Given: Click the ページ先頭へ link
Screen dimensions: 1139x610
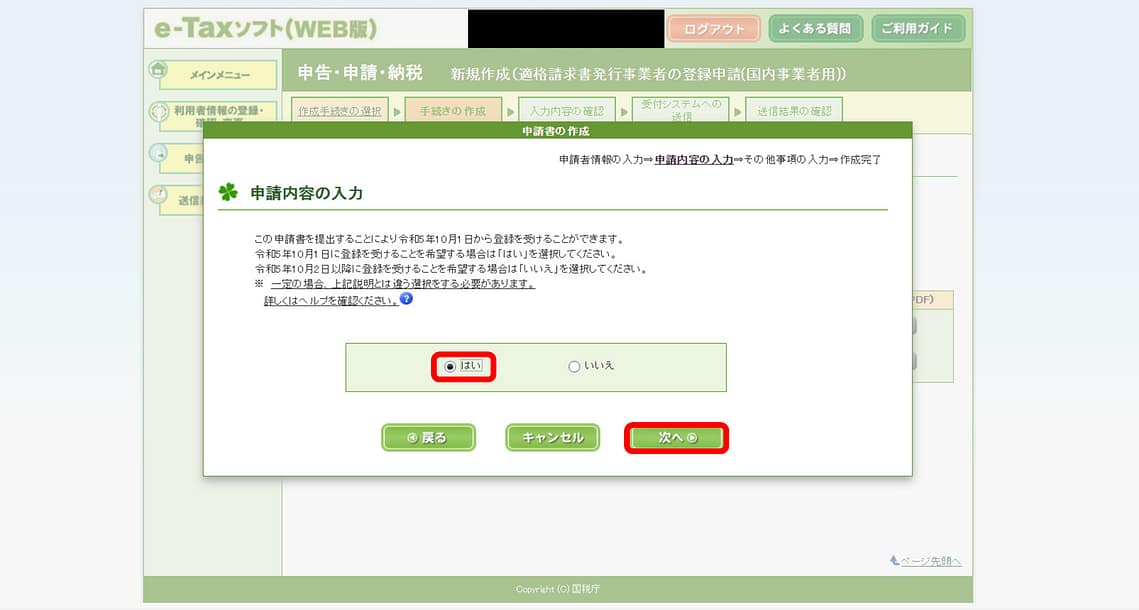Looking at the screenshot, I should pyautogui.click(x=925, y=561).
